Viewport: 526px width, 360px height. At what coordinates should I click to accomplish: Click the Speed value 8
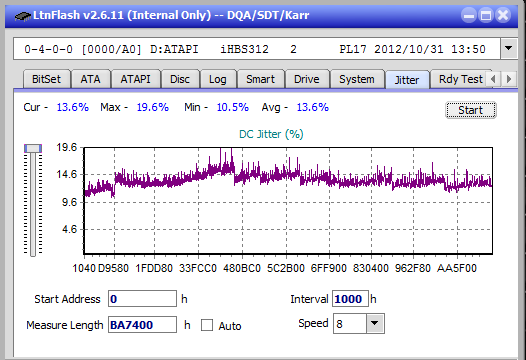(x=339, y=324)
